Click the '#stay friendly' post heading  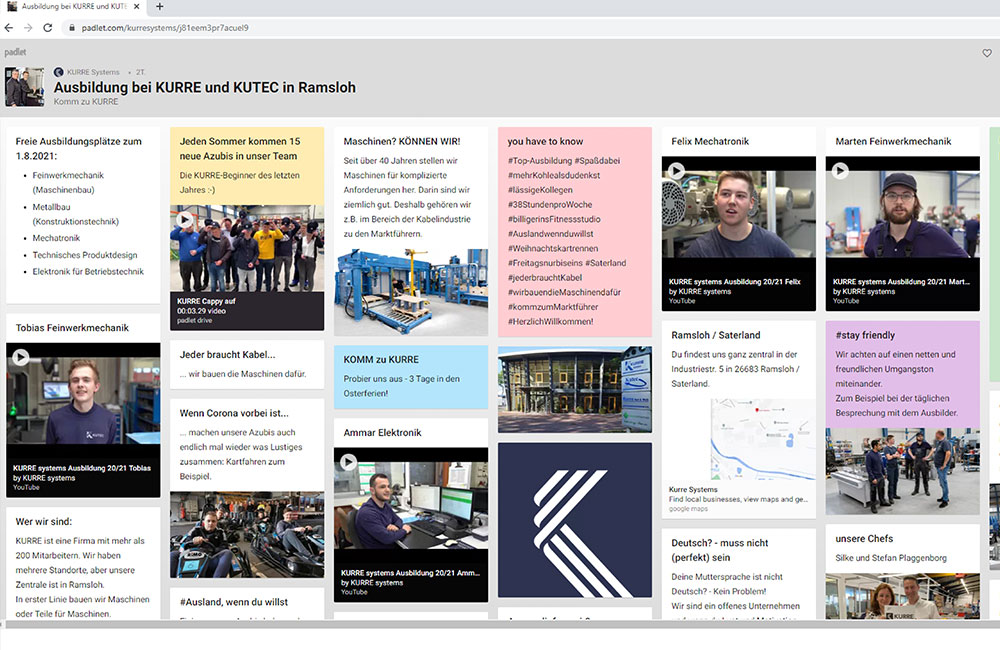point(865,336)
